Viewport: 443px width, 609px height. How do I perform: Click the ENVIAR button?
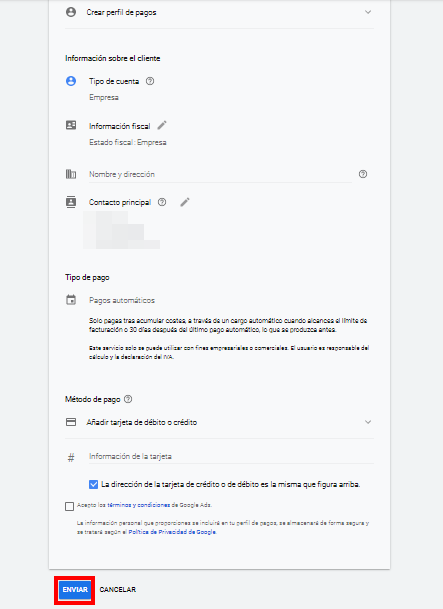[x=75, y=590]
